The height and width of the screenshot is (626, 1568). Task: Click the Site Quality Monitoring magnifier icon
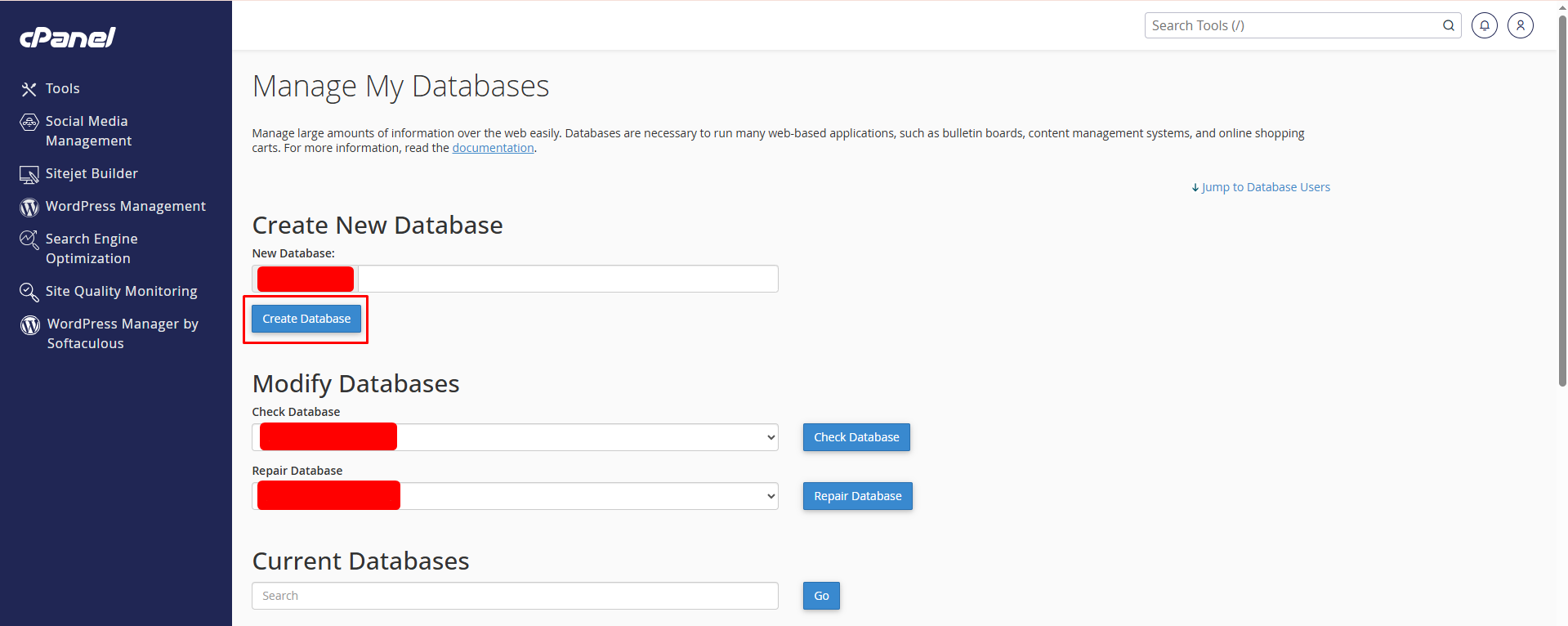[29, 292]
